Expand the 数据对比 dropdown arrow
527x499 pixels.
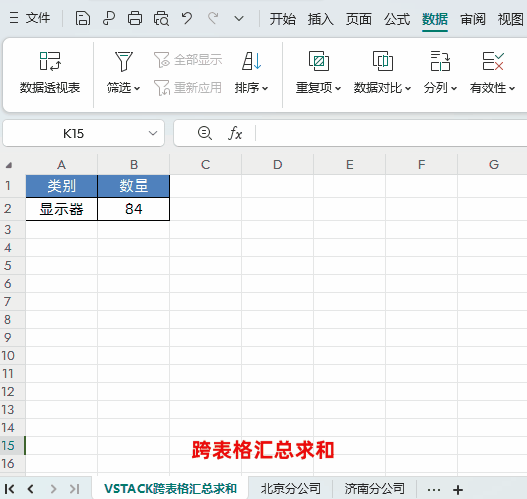[x=408, y=88]
